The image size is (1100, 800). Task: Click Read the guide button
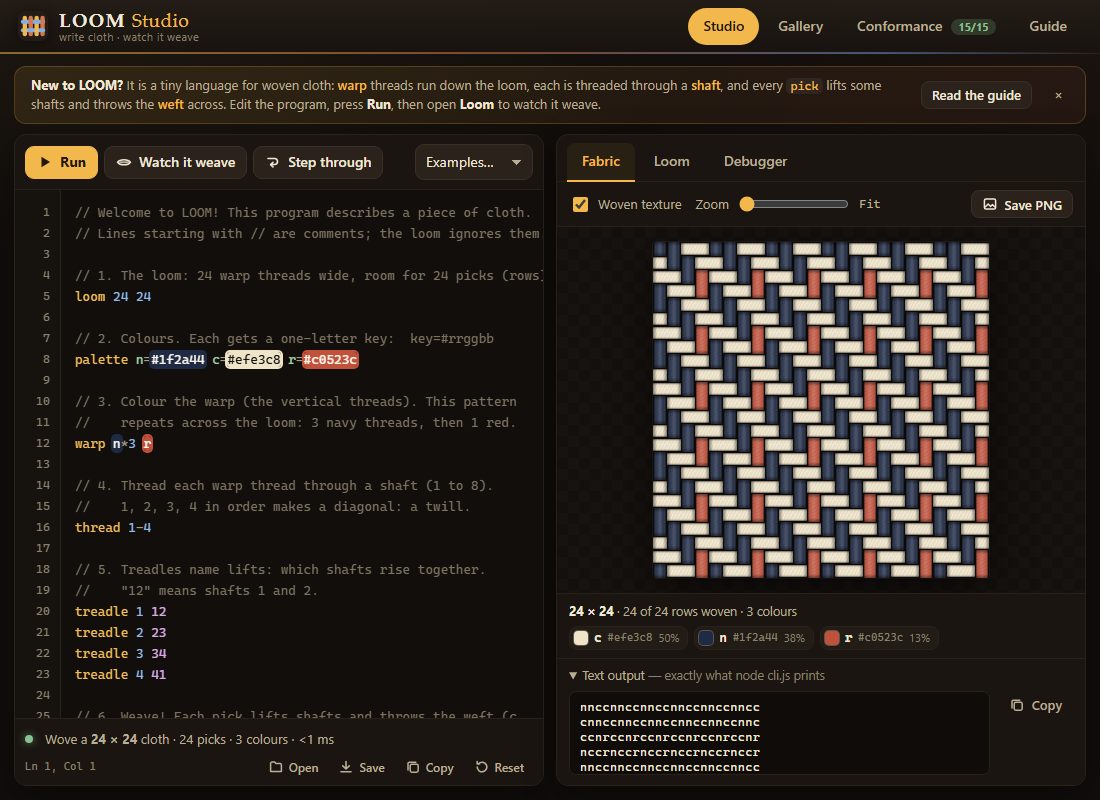point(976,95)
